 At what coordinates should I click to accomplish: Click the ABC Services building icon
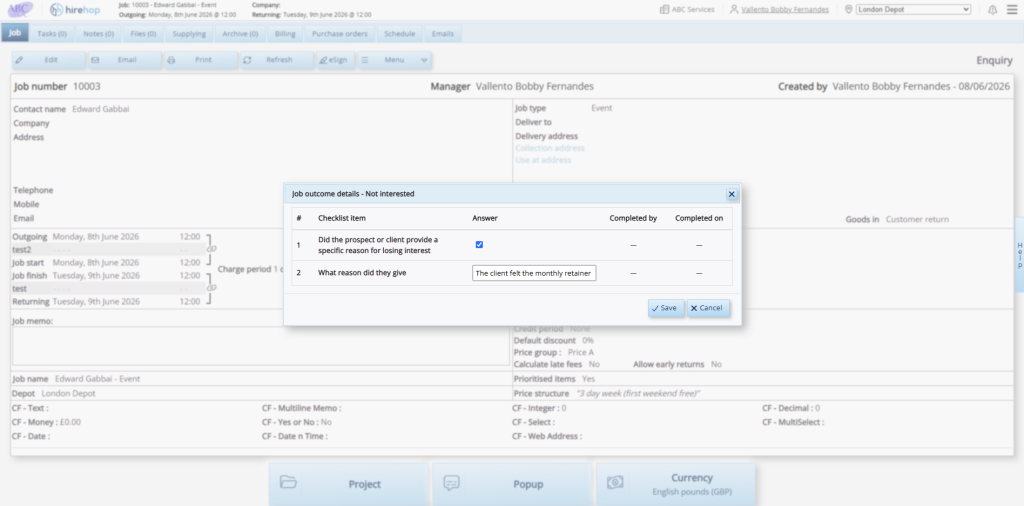[664, 10]
